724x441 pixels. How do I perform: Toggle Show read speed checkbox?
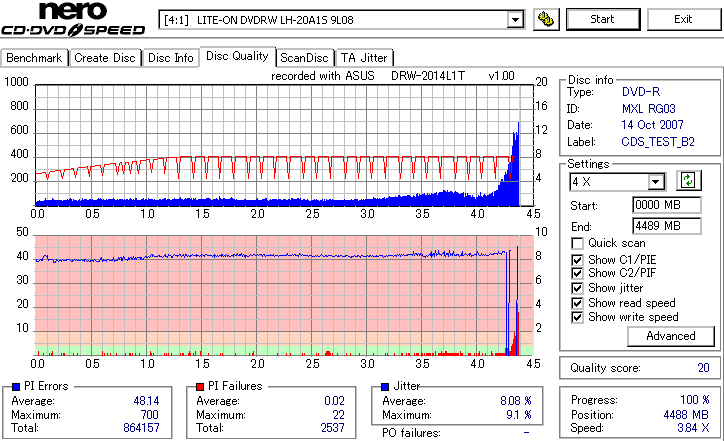coord(577,303)
